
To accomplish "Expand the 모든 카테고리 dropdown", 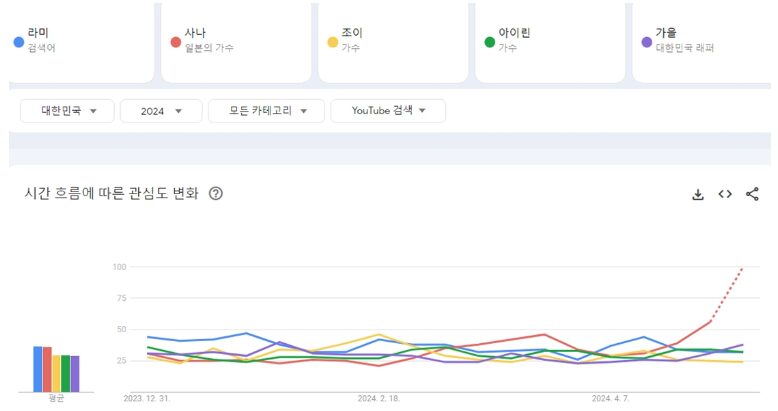I will [x=266, y=111].
